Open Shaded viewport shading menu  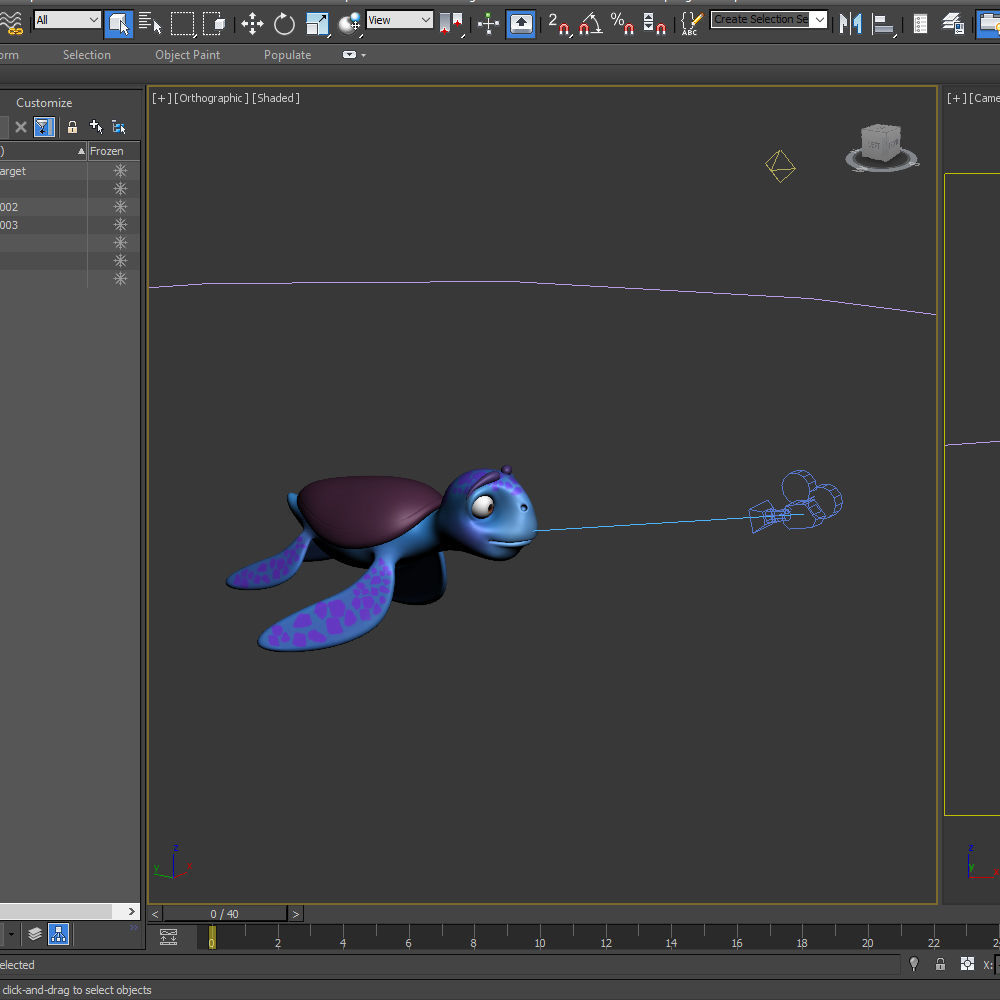click(276, 98)
